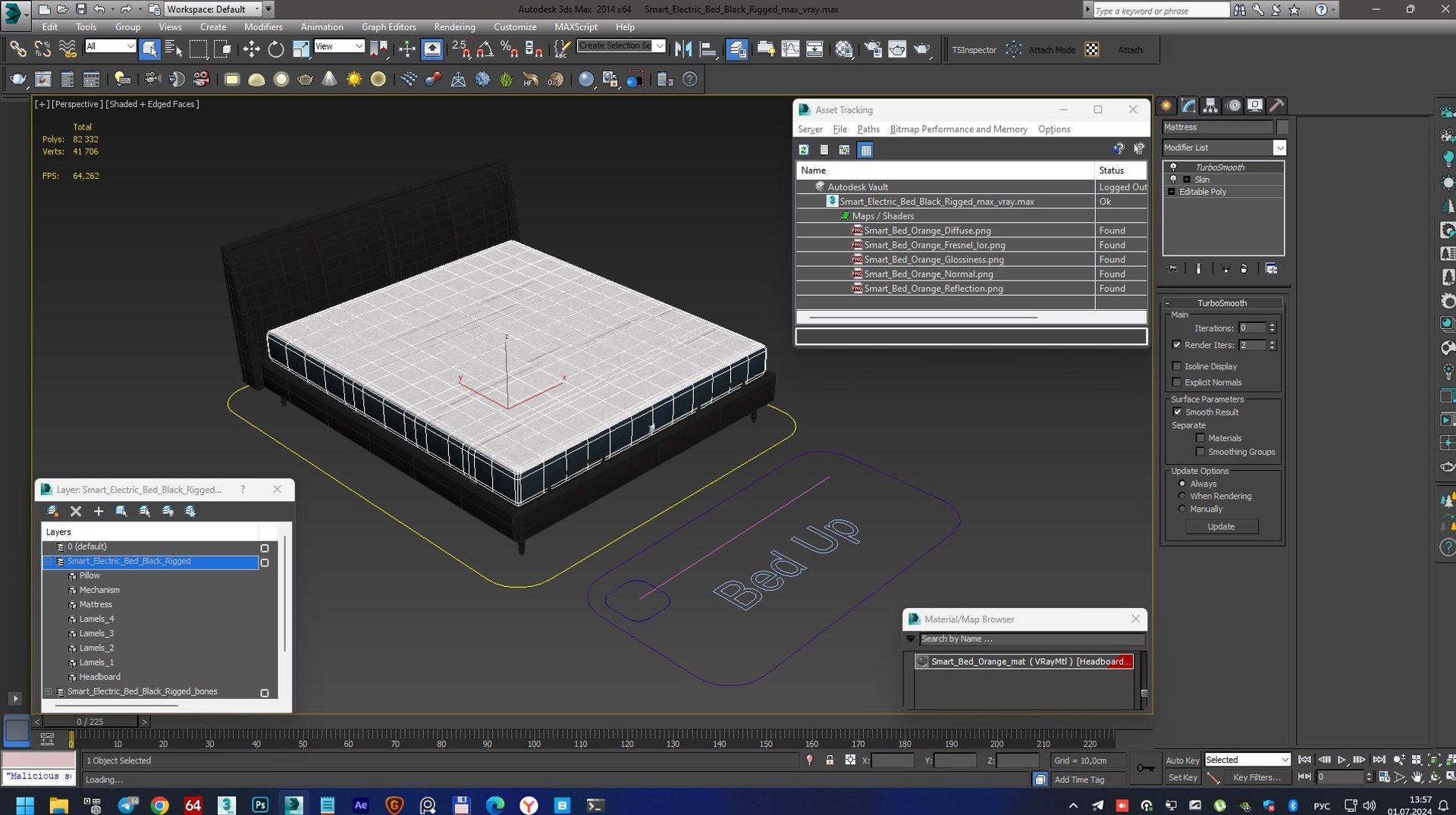The image size is (1456, 815).
Task: Click the Auto Key button
Action: 1181,760
